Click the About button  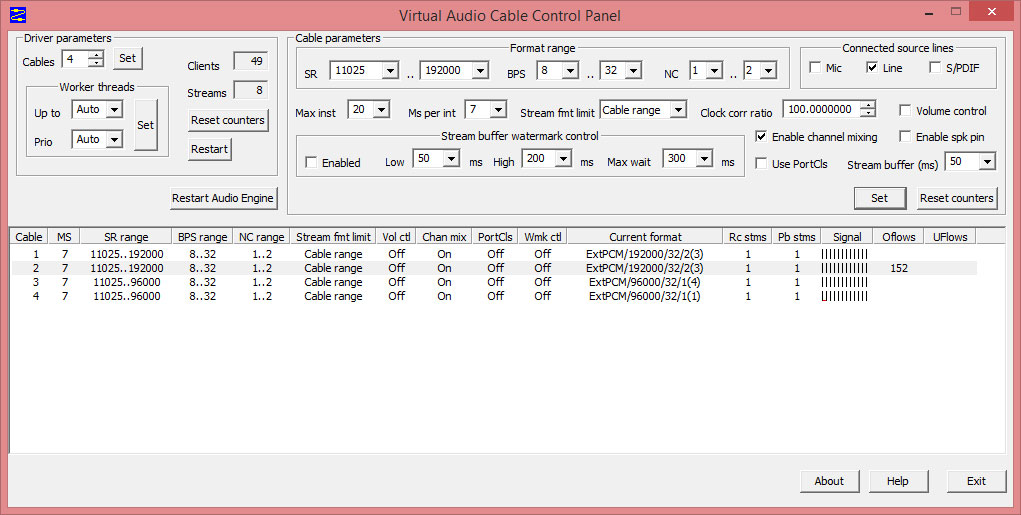pos(829,481)
